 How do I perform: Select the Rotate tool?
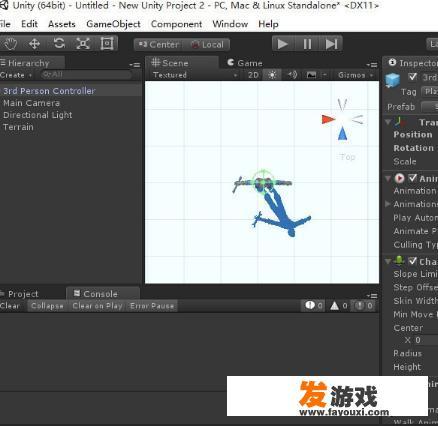pyautogui.click(x=59, y=44)
